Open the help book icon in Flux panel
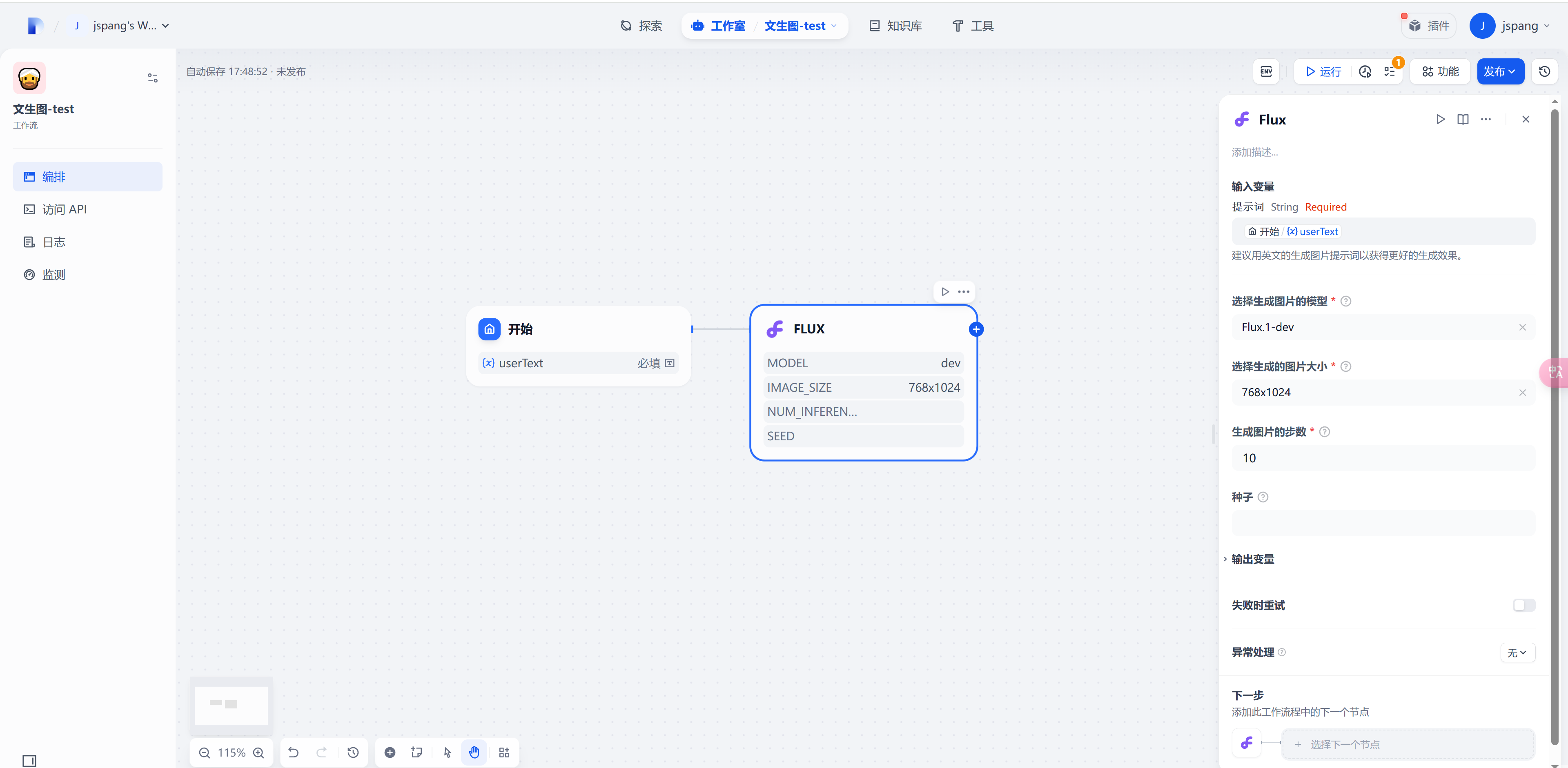The image size is (1568, 768). 1463,119
